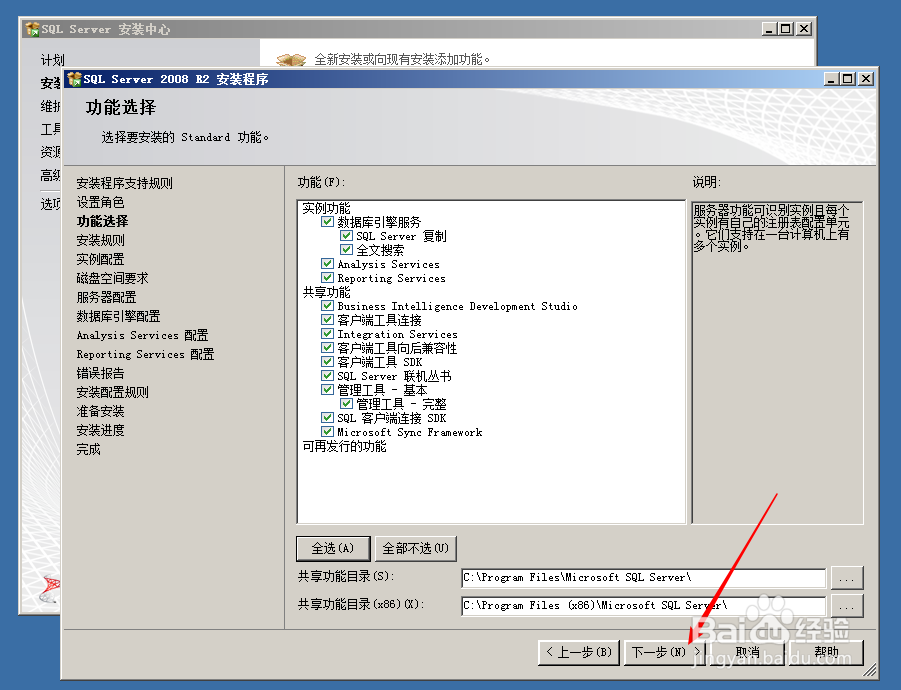The image size is (901, 690).
Task: Toggle 管理工具 - 基本 checkbox
Action: coord(328,390)
